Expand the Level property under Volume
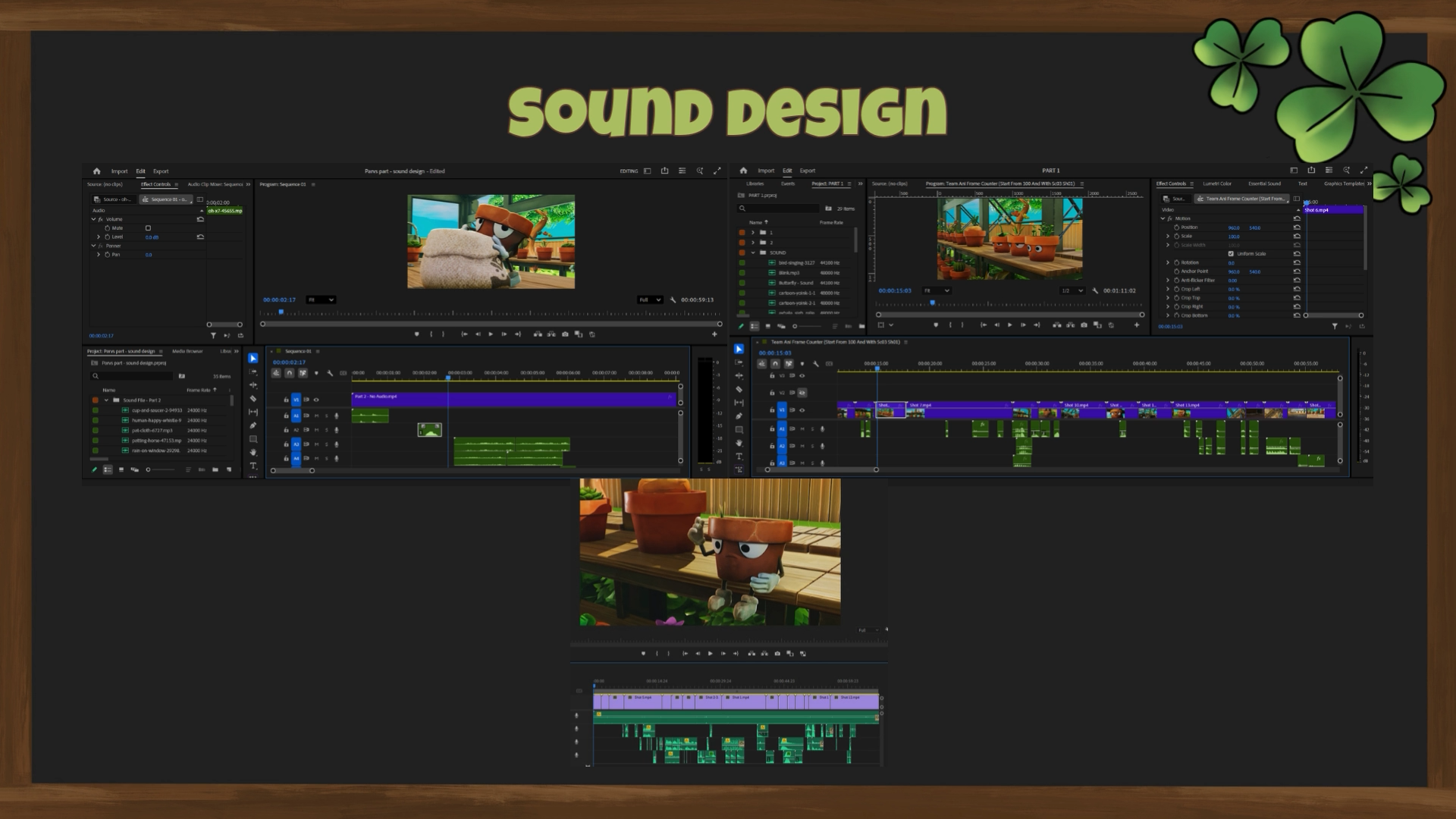This screenshot has height=819, width=1456. click(x=99, y=237)
